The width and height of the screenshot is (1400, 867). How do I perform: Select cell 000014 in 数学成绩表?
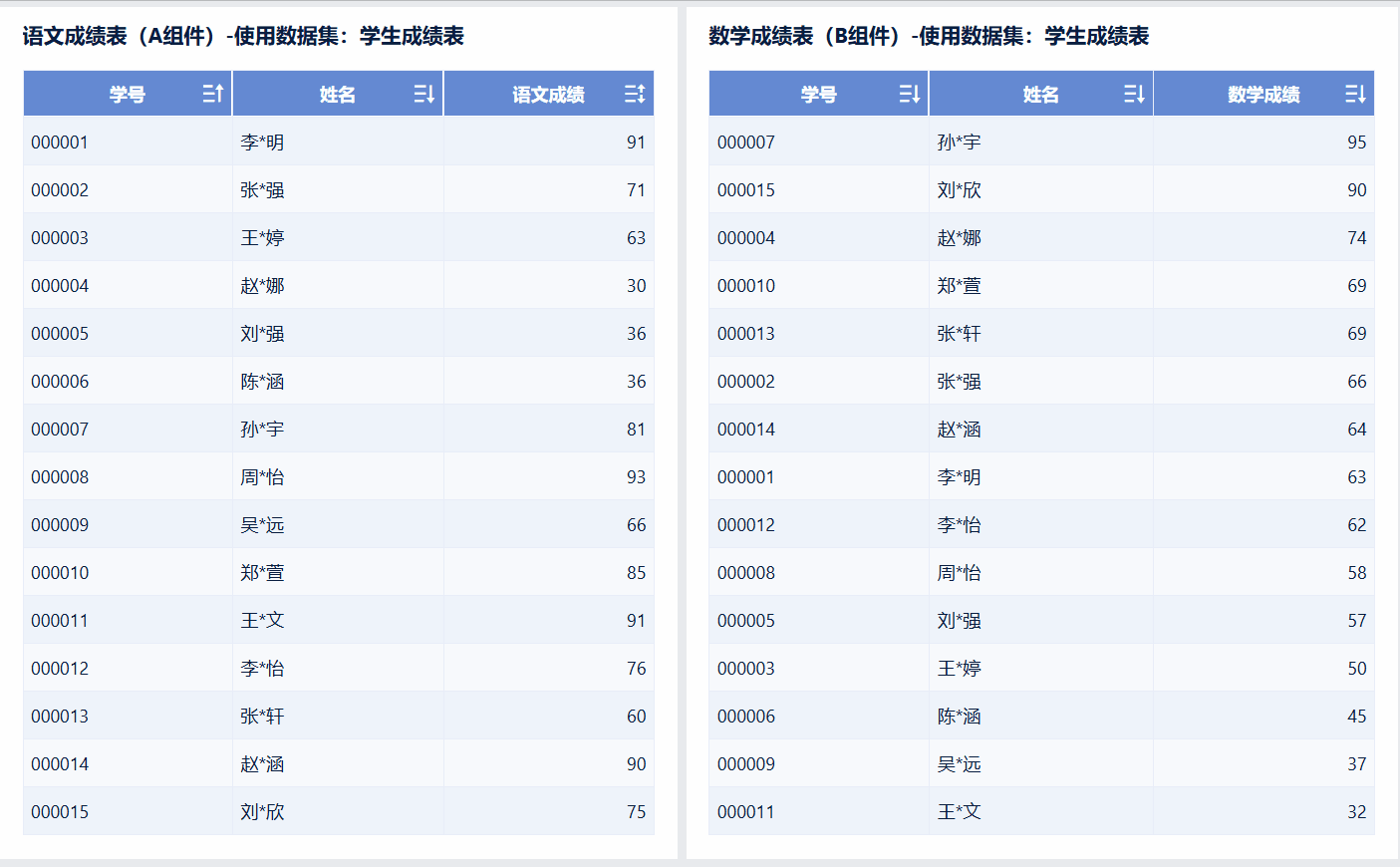pos(818,430)
